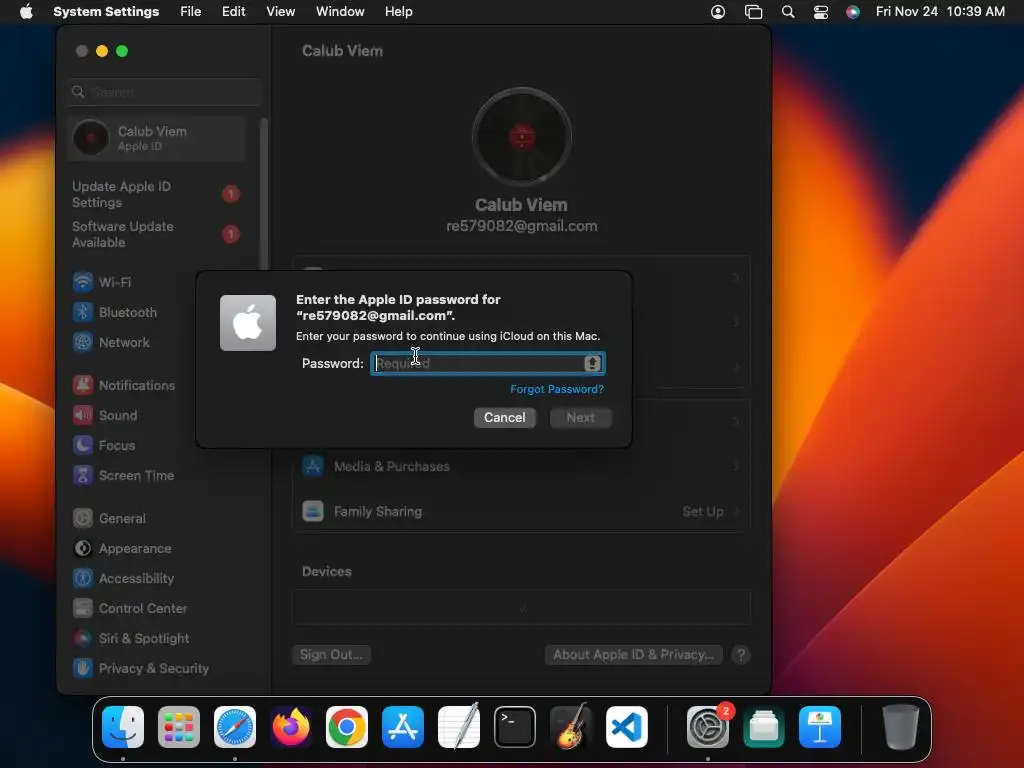The height and width of the screenshot is (768, 1024).
Task: Open Privacy & Security settings icon
Action: pos(83,669)
